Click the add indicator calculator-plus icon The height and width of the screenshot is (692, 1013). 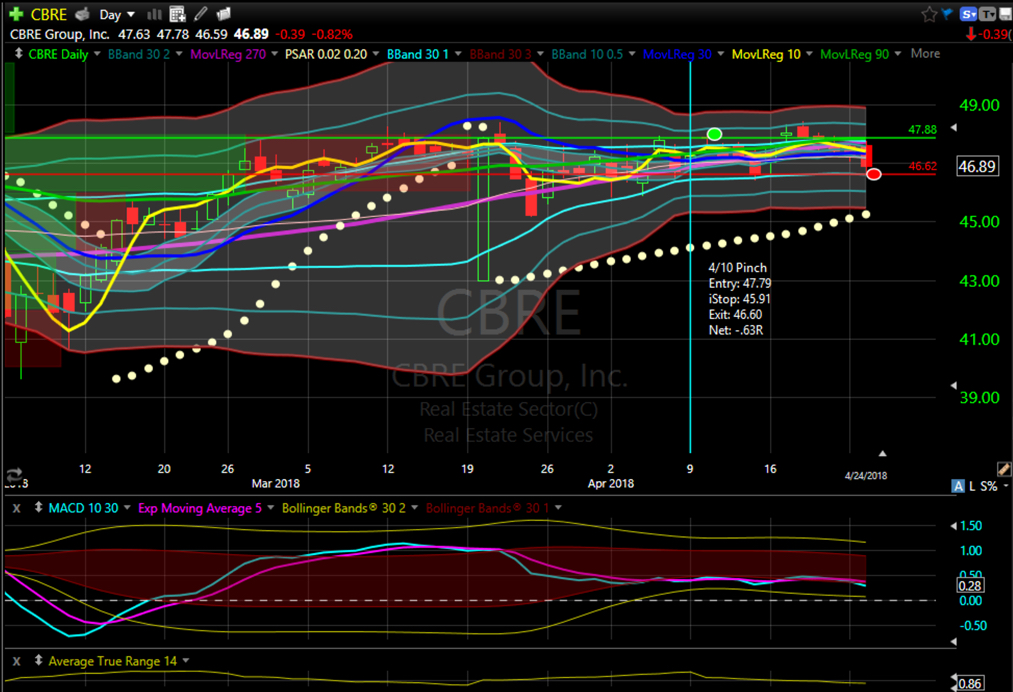coord(178,14)
